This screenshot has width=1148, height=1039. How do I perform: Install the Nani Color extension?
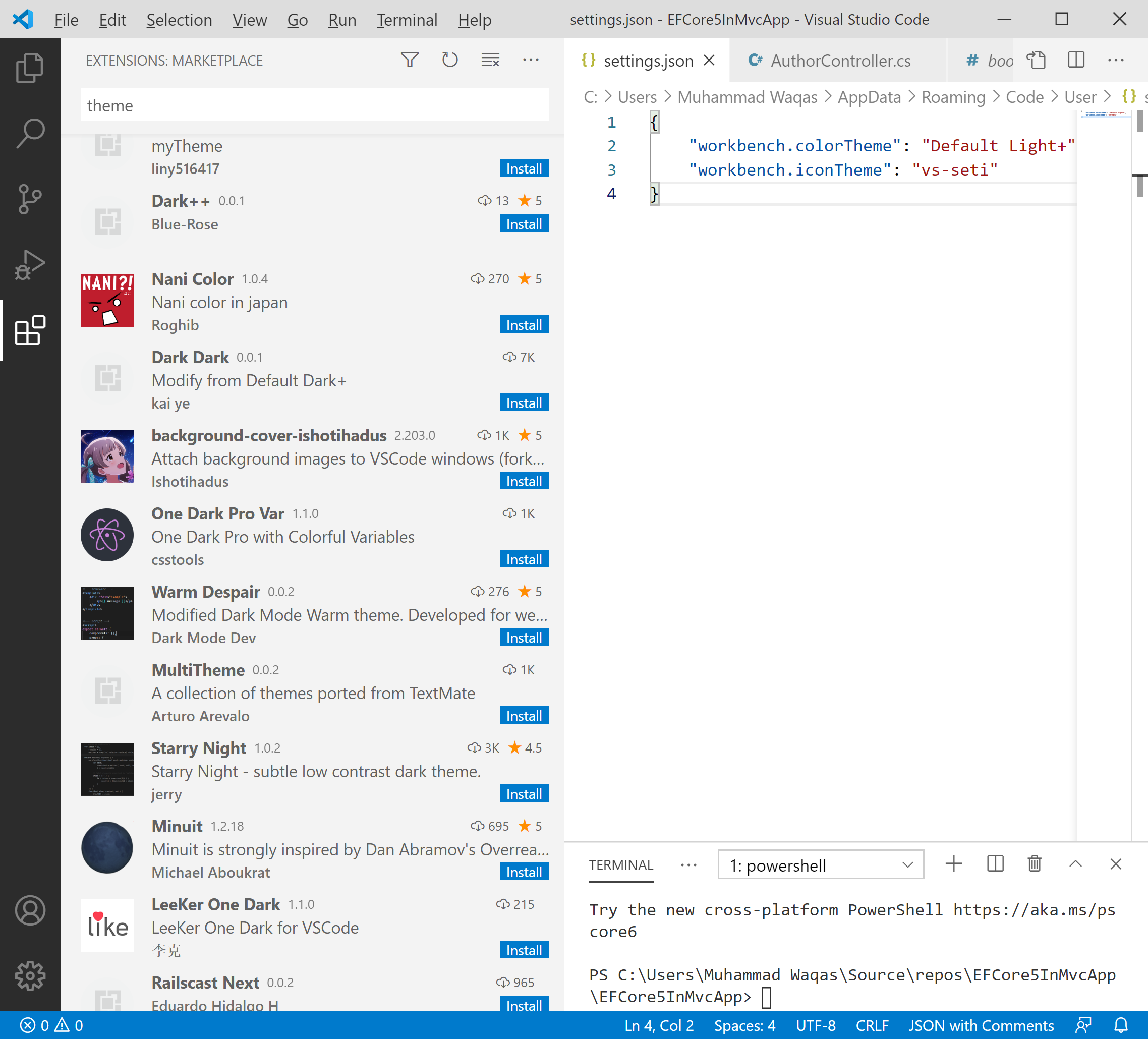click(524, 324)
